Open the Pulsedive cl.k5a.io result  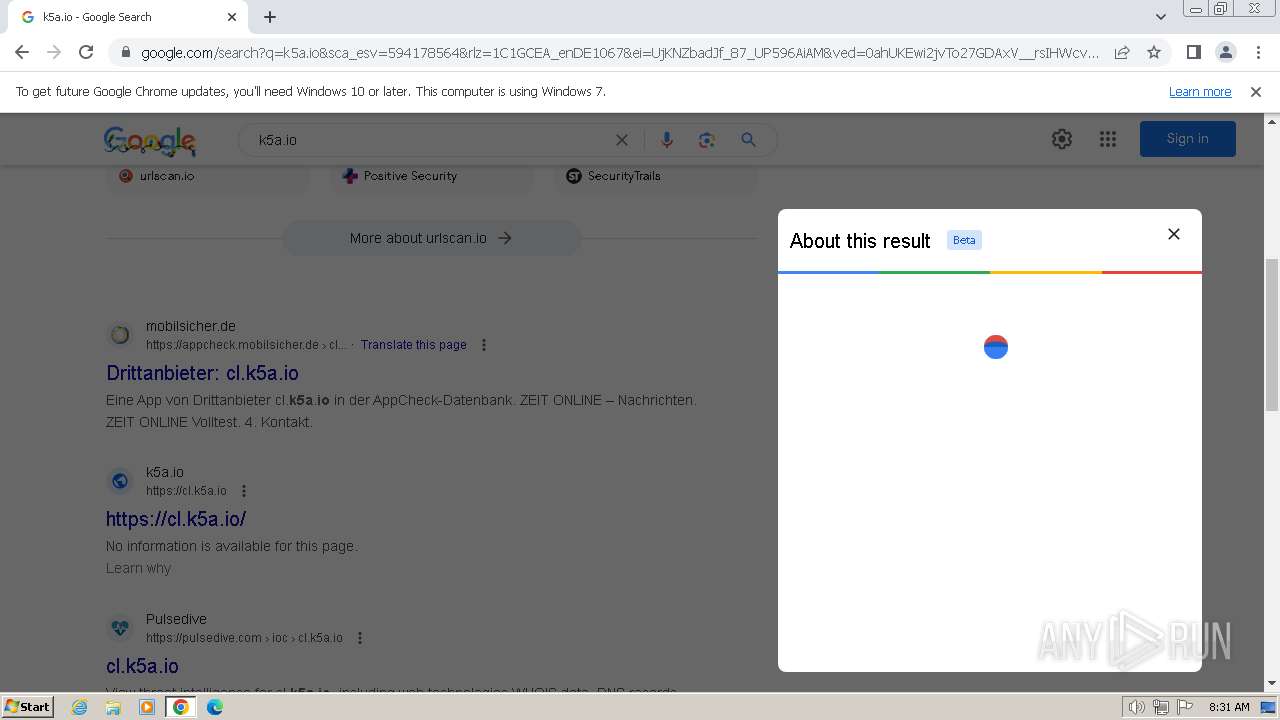click(142, 666)
